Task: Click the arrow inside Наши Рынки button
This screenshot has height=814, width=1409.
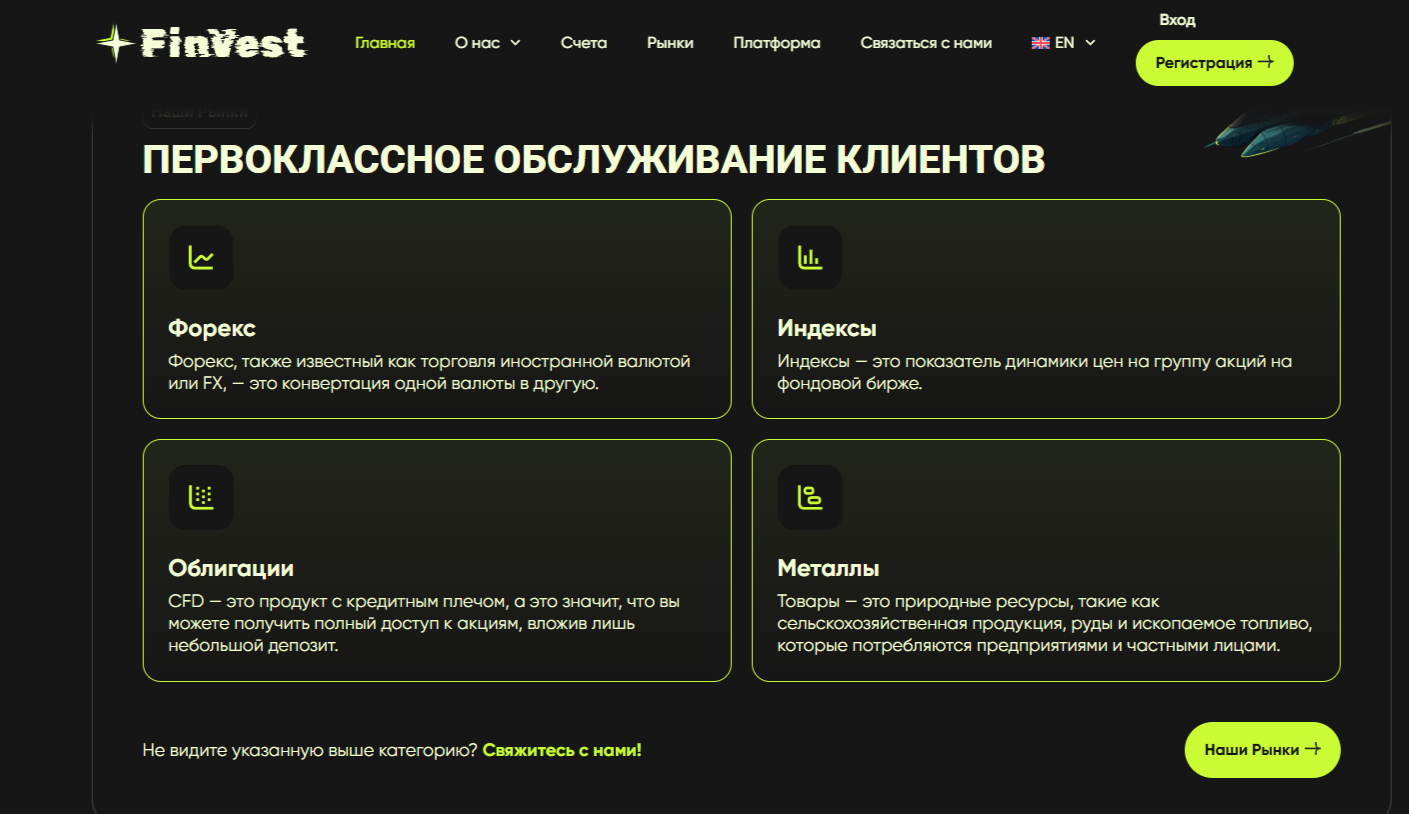Action: (1313, 749)
